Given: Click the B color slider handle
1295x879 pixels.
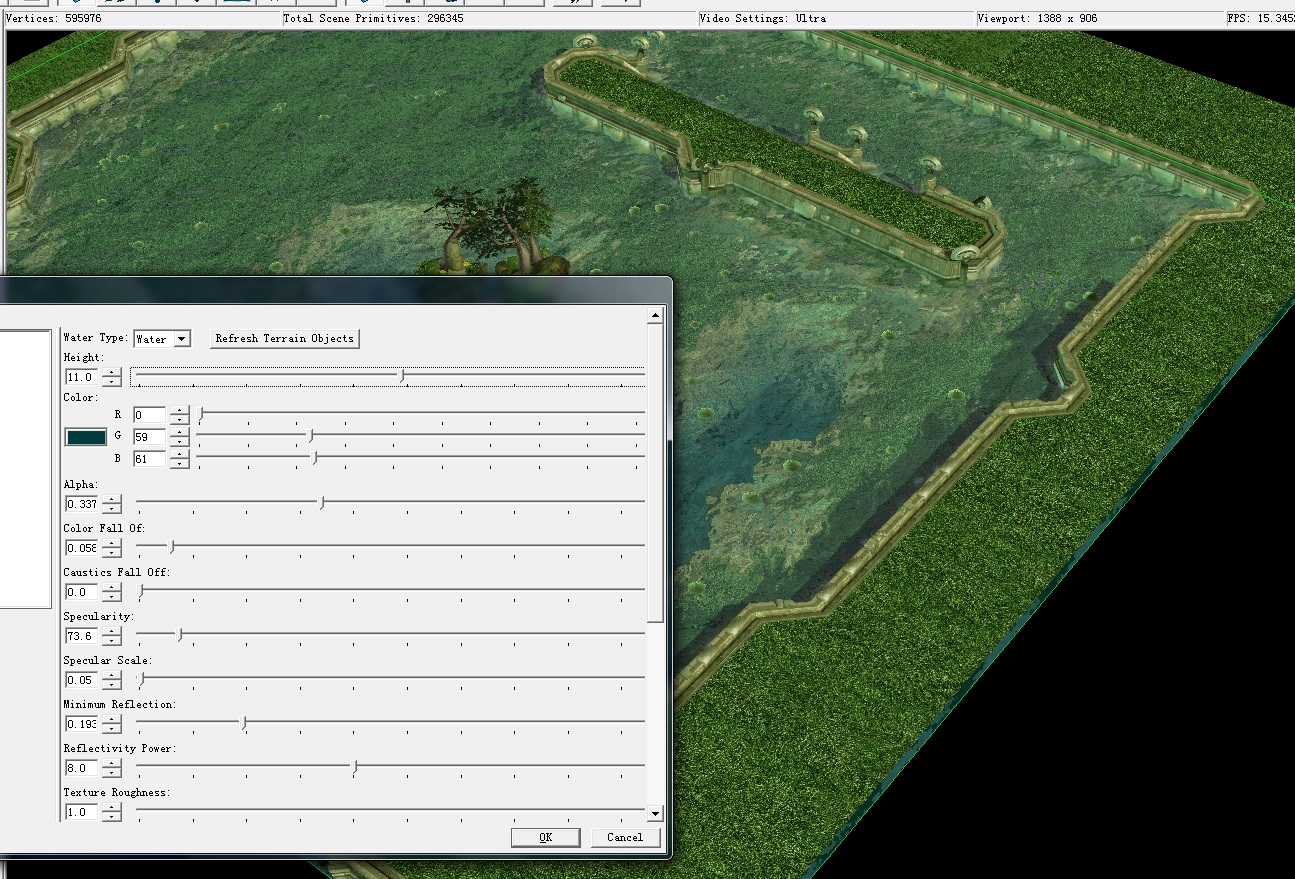Looking at the screenshot, I should coord(315,457).
